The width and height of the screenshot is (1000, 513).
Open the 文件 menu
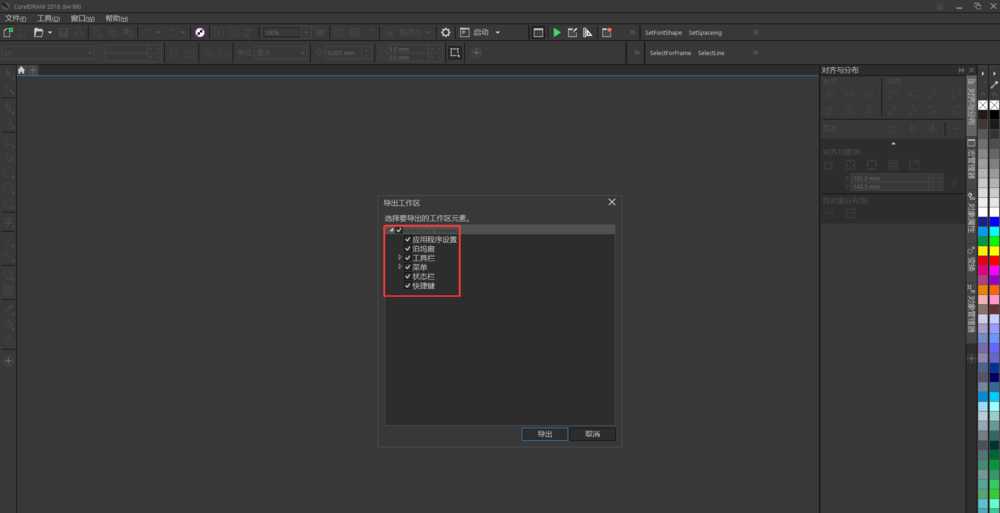coord(15,19)
